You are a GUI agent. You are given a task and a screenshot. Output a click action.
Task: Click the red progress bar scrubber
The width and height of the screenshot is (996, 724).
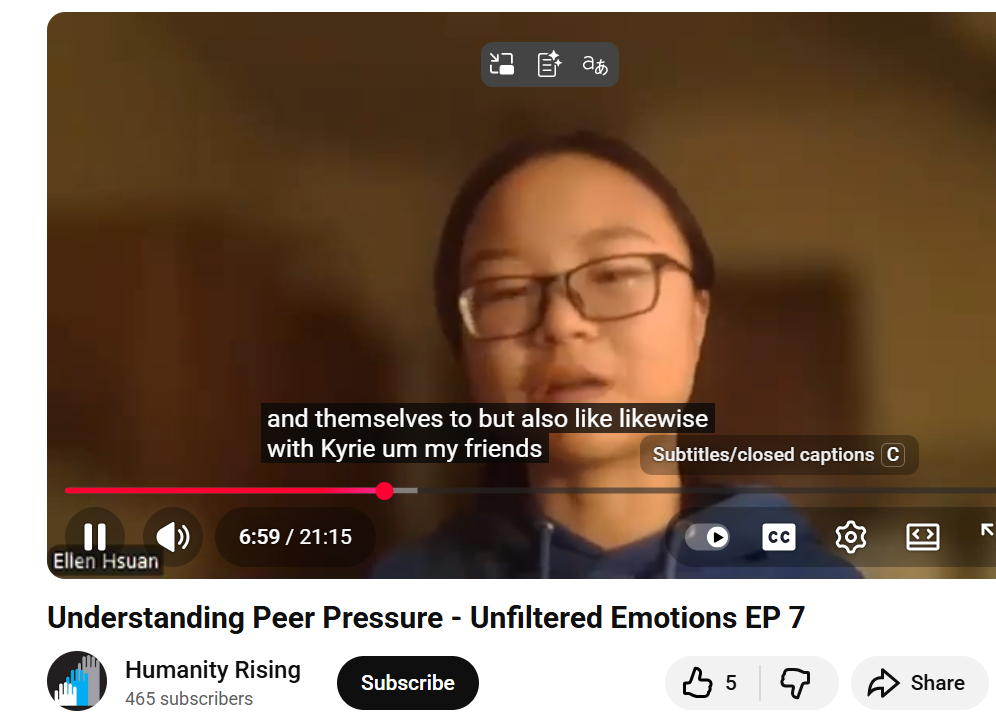[384, 490]
